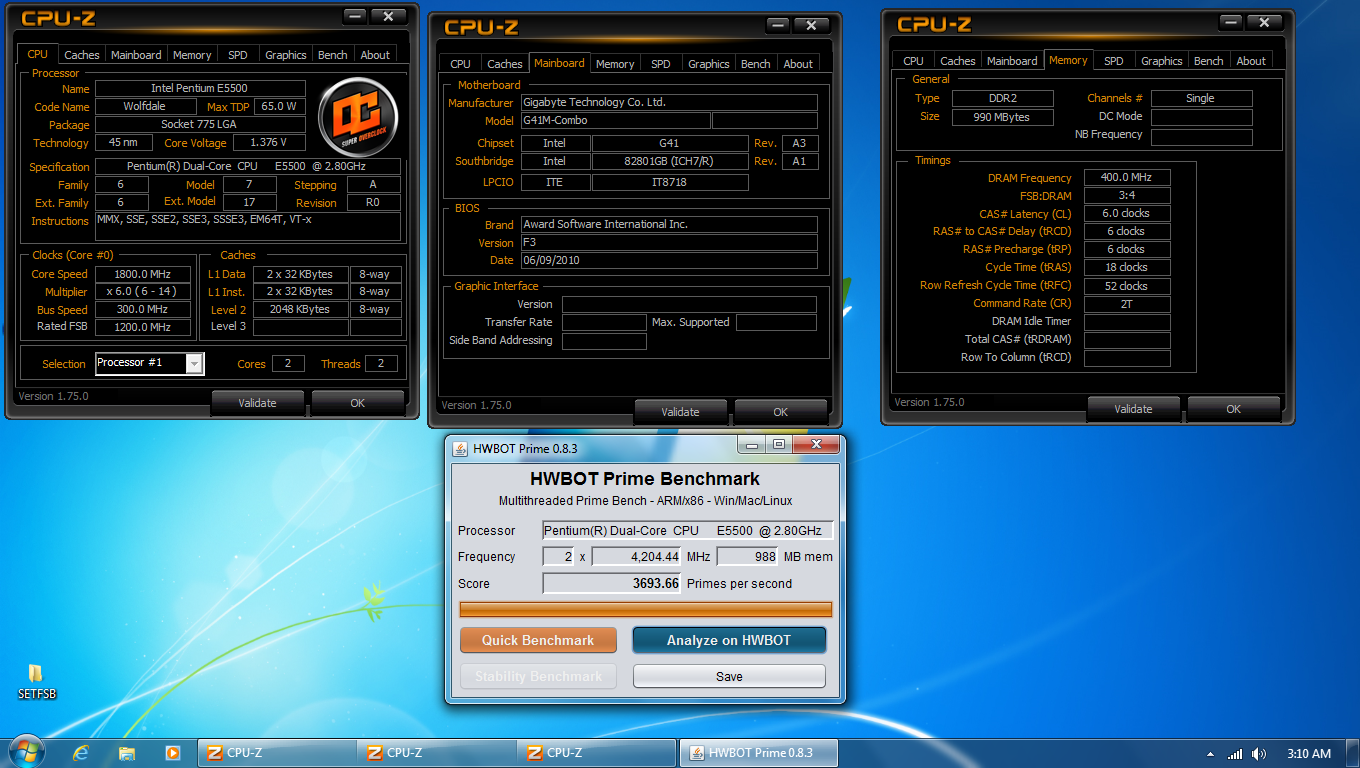
Task: Click the HWBOT Processor name field
Action: pyautogui.click(x=688, y=530)
